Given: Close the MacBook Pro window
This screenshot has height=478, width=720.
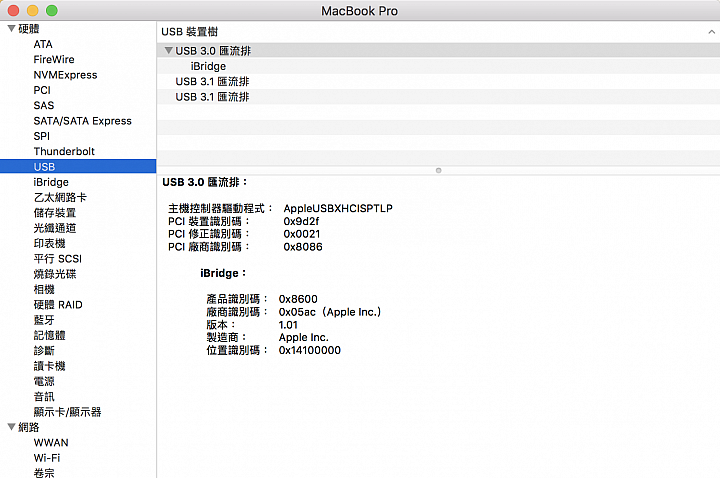Looking at the screenshot, I should click(13, 10).
